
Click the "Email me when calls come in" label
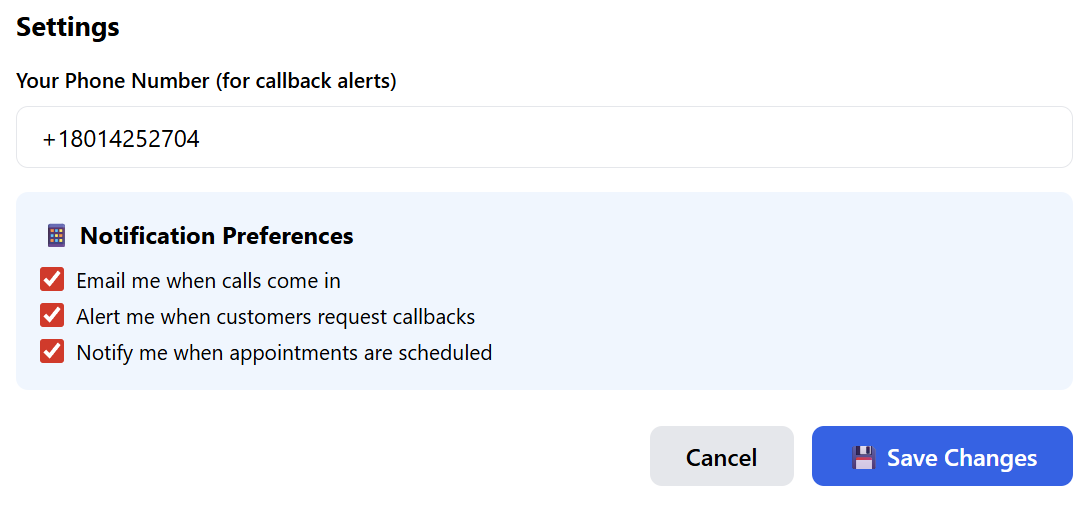pyautogui.click(x=208, y=281)
